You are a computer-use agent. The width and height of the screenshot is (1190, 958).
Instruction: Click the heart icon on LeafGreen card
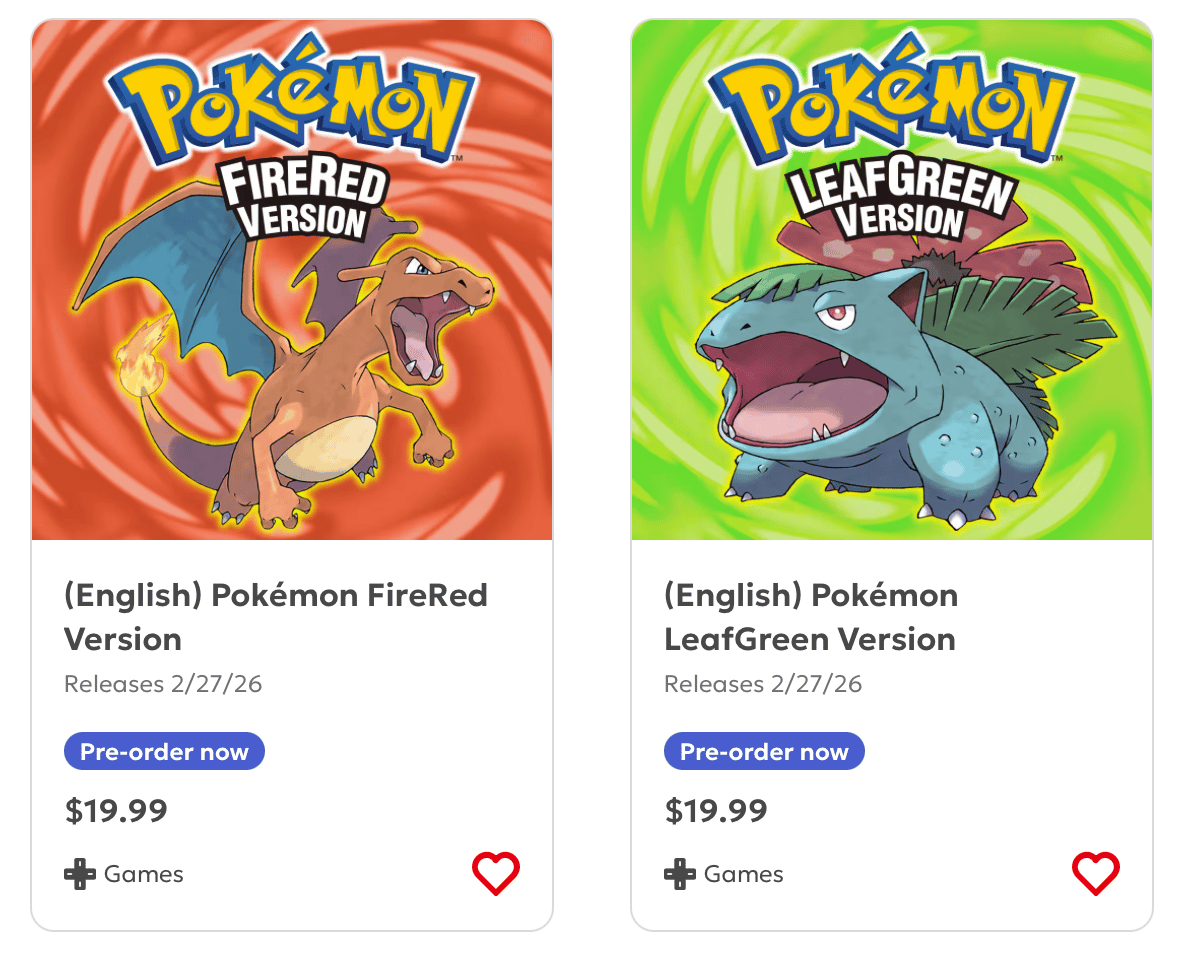[x=1096, y=874]
